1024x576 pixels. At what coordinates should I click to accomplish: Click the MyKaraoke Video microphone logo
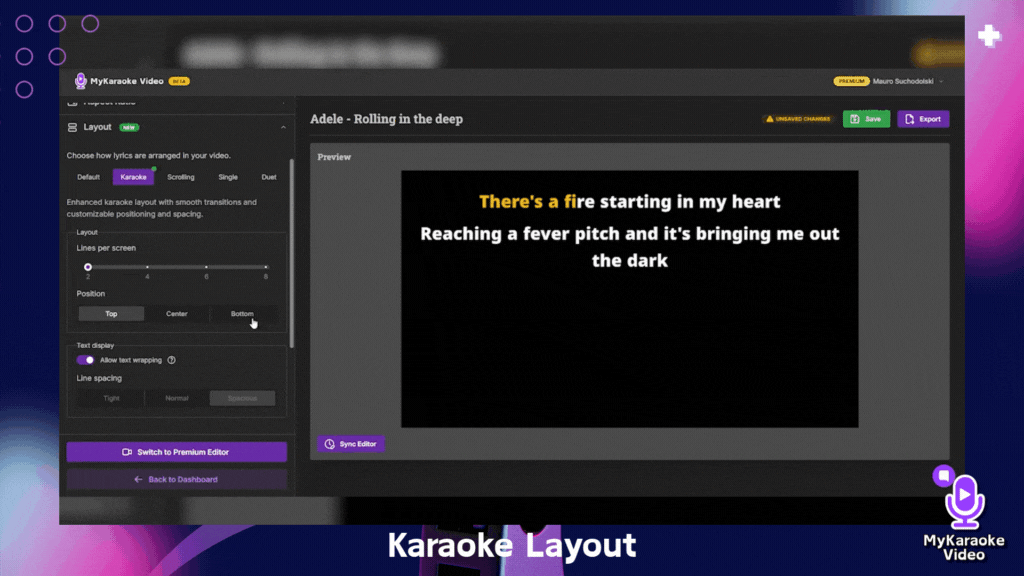pyautogui.click(x=80, y=81)
